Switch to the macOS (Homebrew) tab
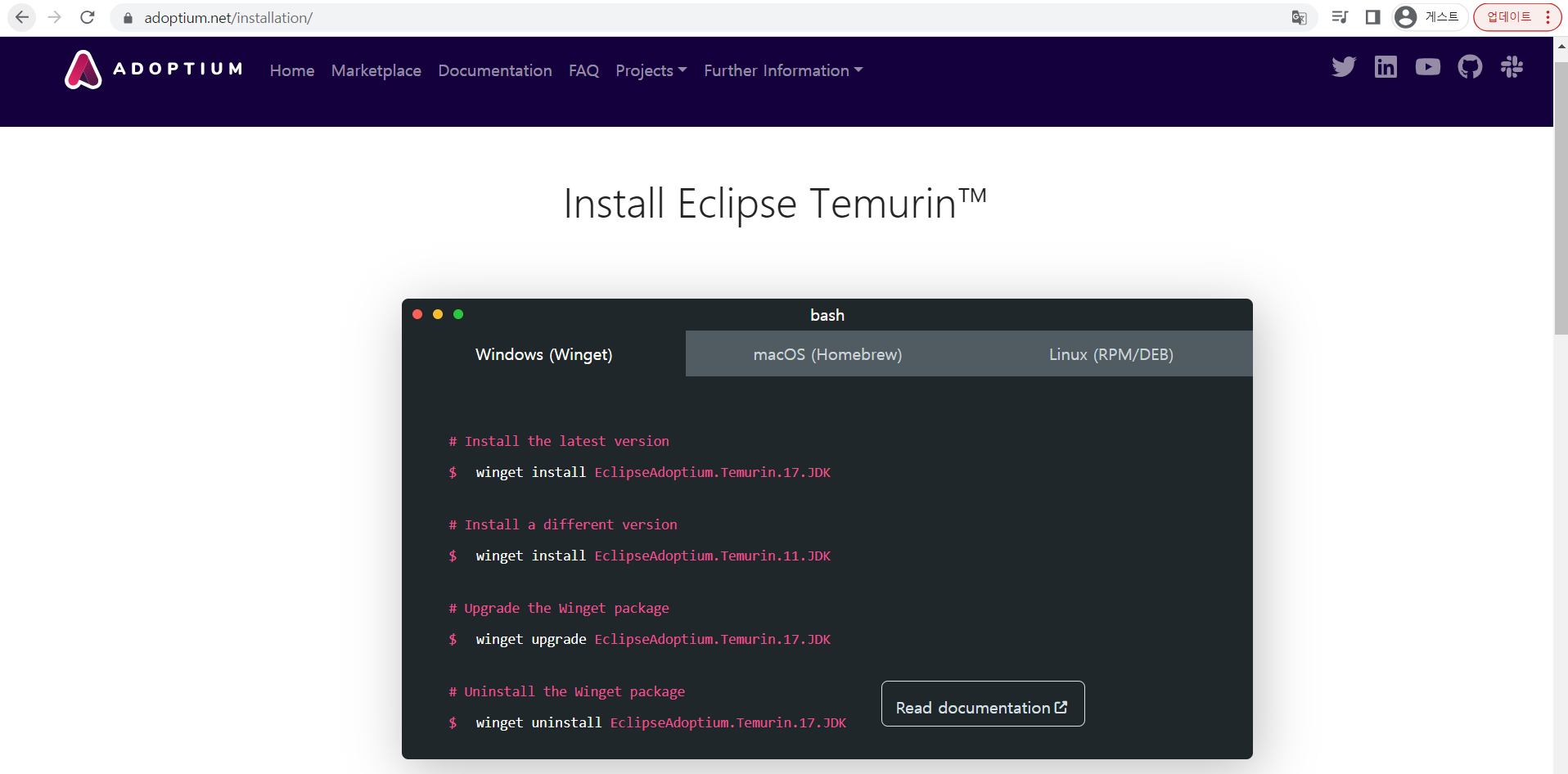 827,354
